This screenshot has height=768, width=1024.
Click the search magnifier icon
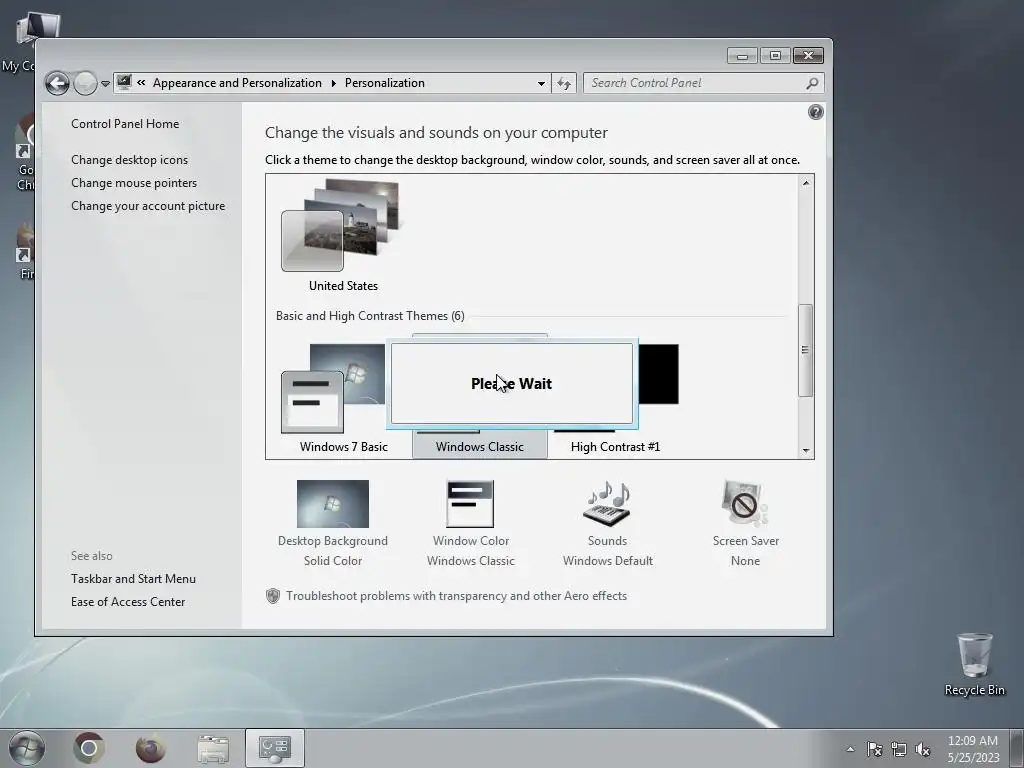coord(812,83)
